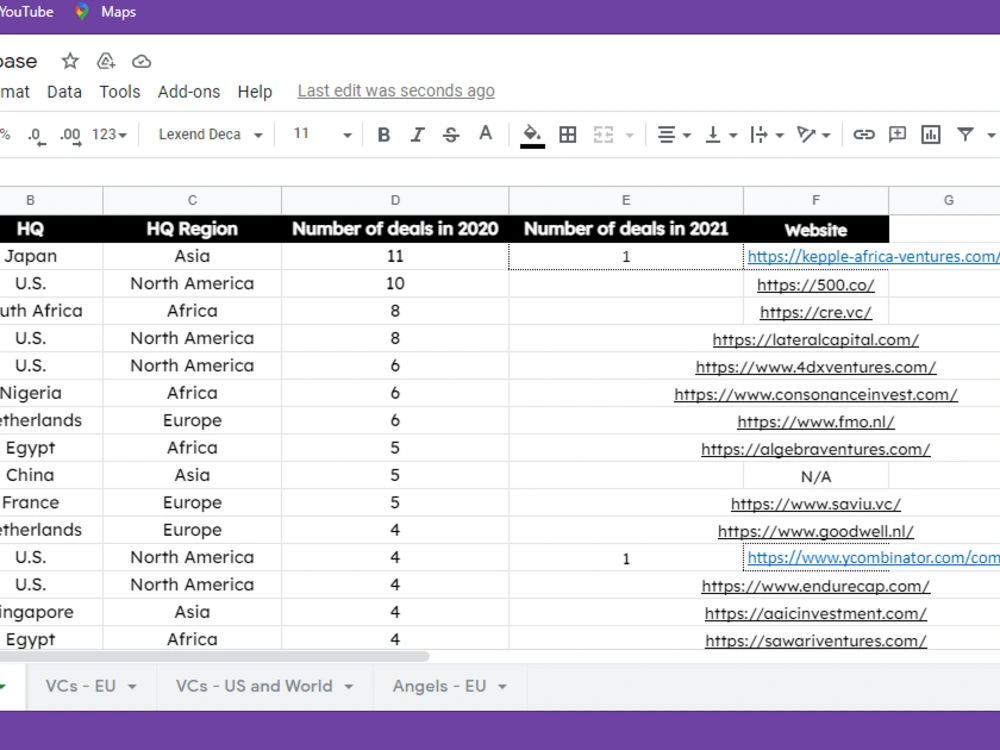Expand the merge cells options arrow
The width and height of the screenshot is (1000, 750).
tap(629, 135)
